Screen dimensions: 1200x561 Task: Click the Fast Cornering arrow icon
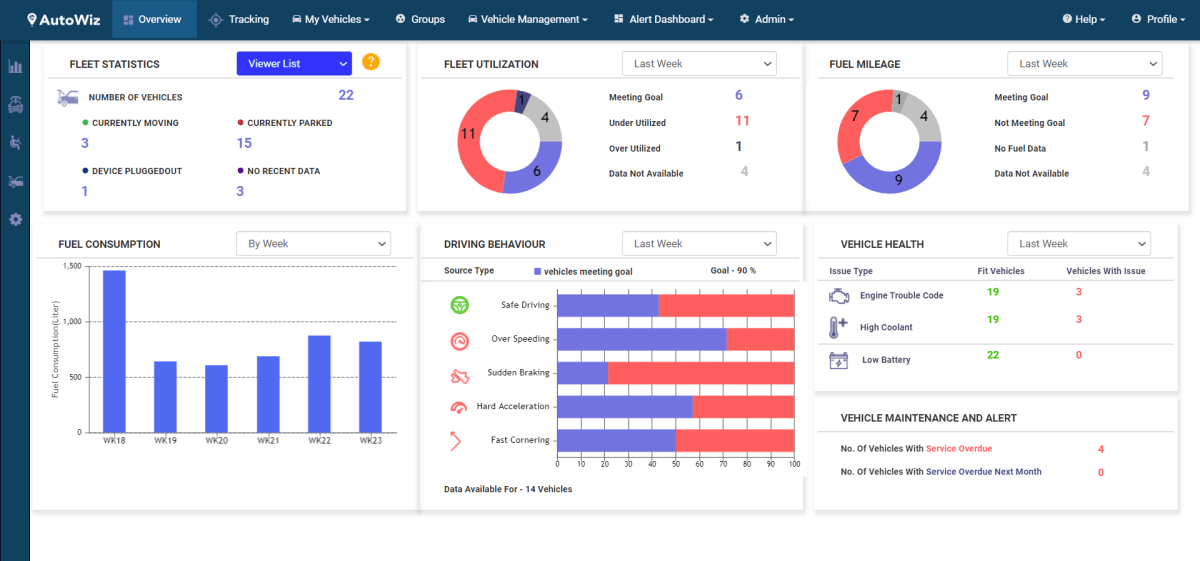tap(456, 440)
